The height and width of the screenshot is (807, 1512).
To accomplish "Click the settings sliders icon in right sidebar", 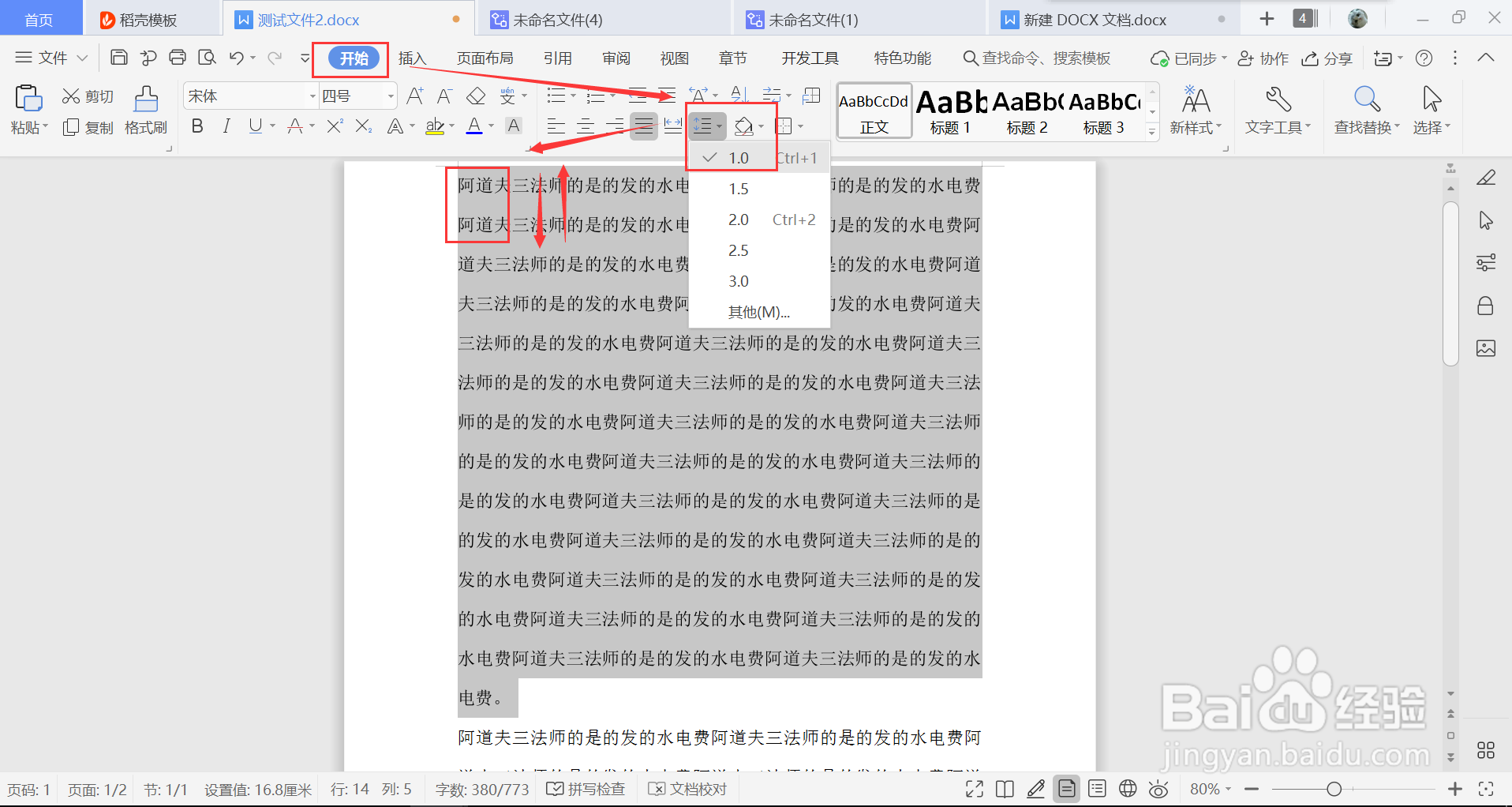I will click(x=1486, y=262).
